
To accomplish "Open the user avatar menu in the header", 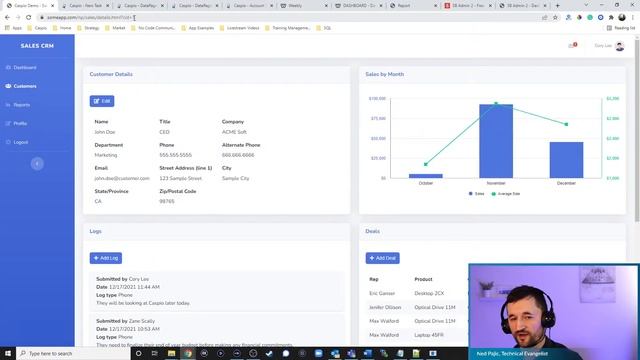I will pos(620,46).
